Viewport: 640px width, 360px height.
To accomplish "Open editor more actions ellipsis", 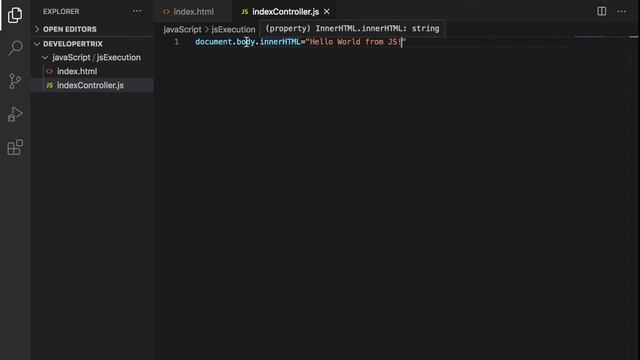I will [622, 11].
